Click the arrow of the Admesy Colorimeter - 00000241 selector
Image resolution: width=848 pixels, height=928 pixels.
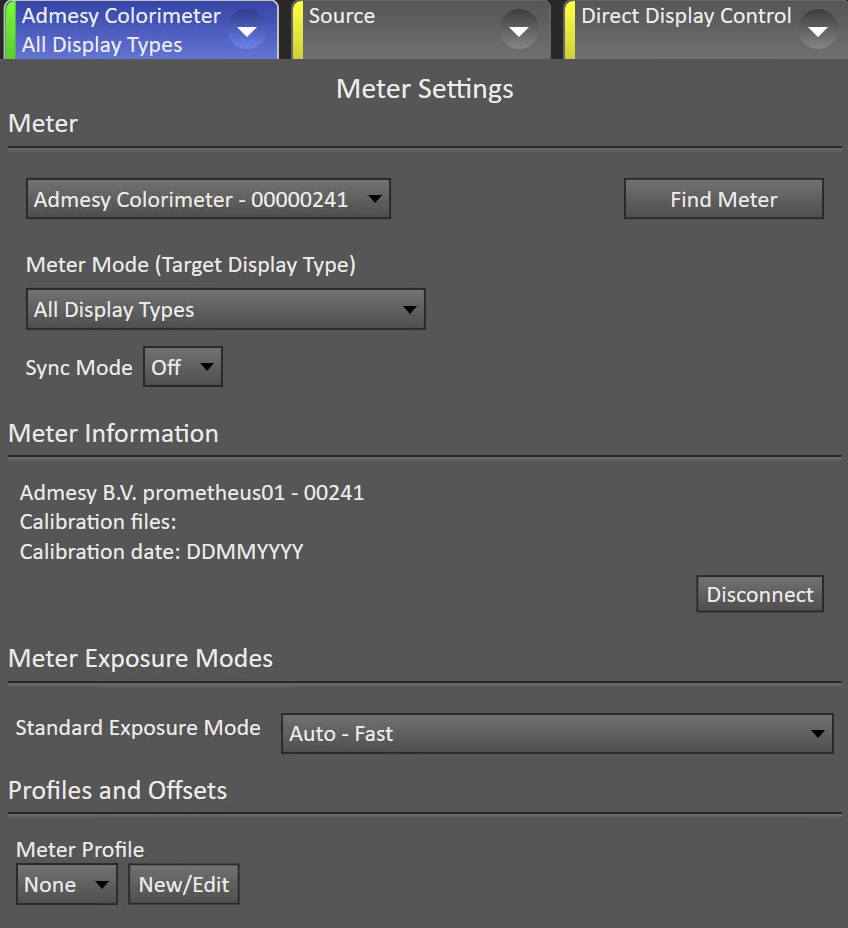pyautogui.click(x=375, y=199)
